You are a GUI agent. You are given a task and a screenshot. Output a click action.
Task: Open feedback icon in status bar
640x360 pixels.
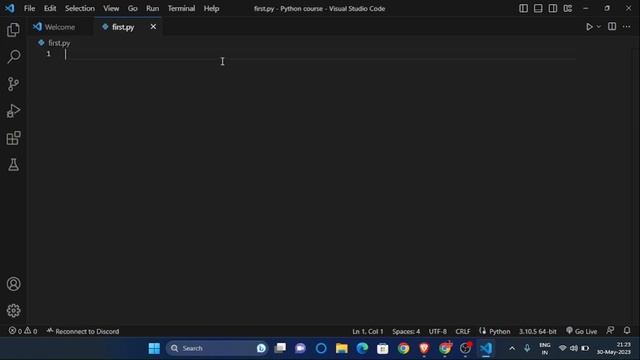point(610,330)
